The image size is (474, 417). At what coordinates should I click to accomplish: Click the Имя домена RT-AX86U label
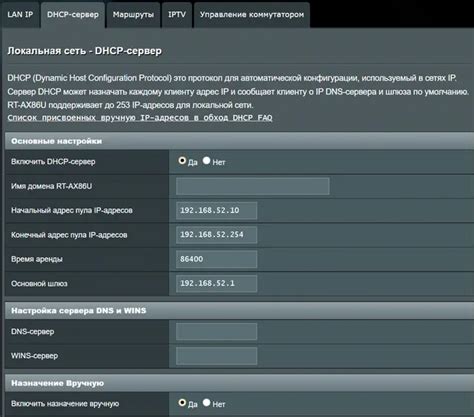52,186
